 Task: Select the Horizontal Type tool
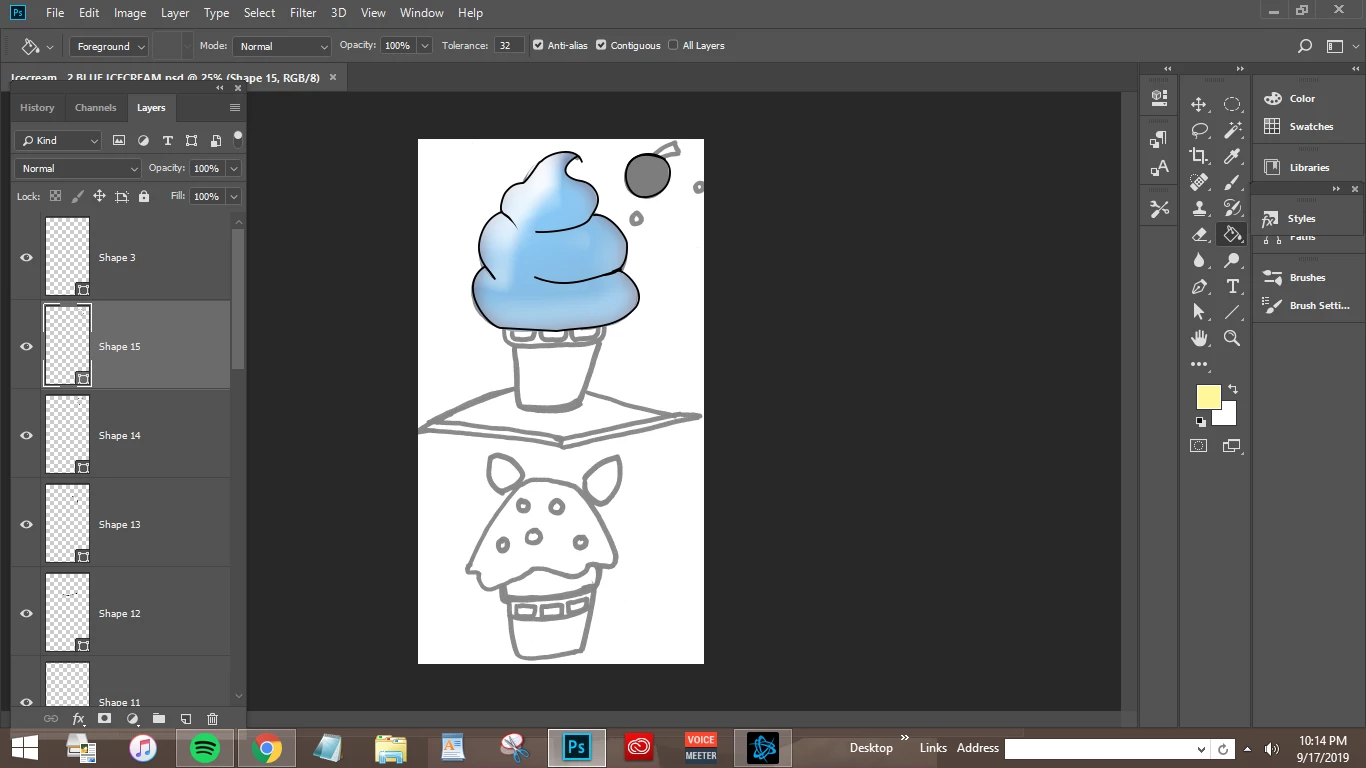(x=1232, y=286)
